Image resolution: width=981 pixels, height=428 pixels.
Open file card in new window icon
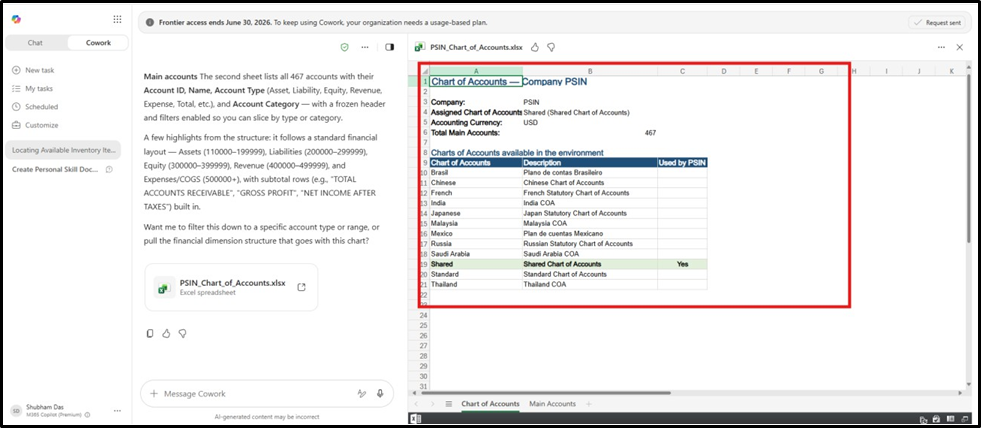[x=301, y=287]
